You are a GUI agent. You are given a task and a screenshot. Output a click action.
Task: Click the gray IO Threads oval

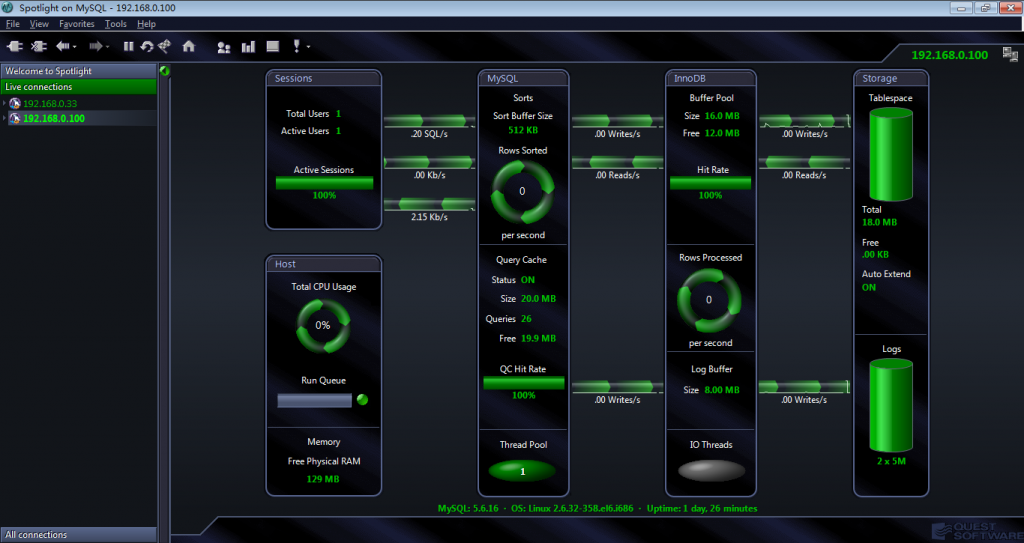coord(709,470)
